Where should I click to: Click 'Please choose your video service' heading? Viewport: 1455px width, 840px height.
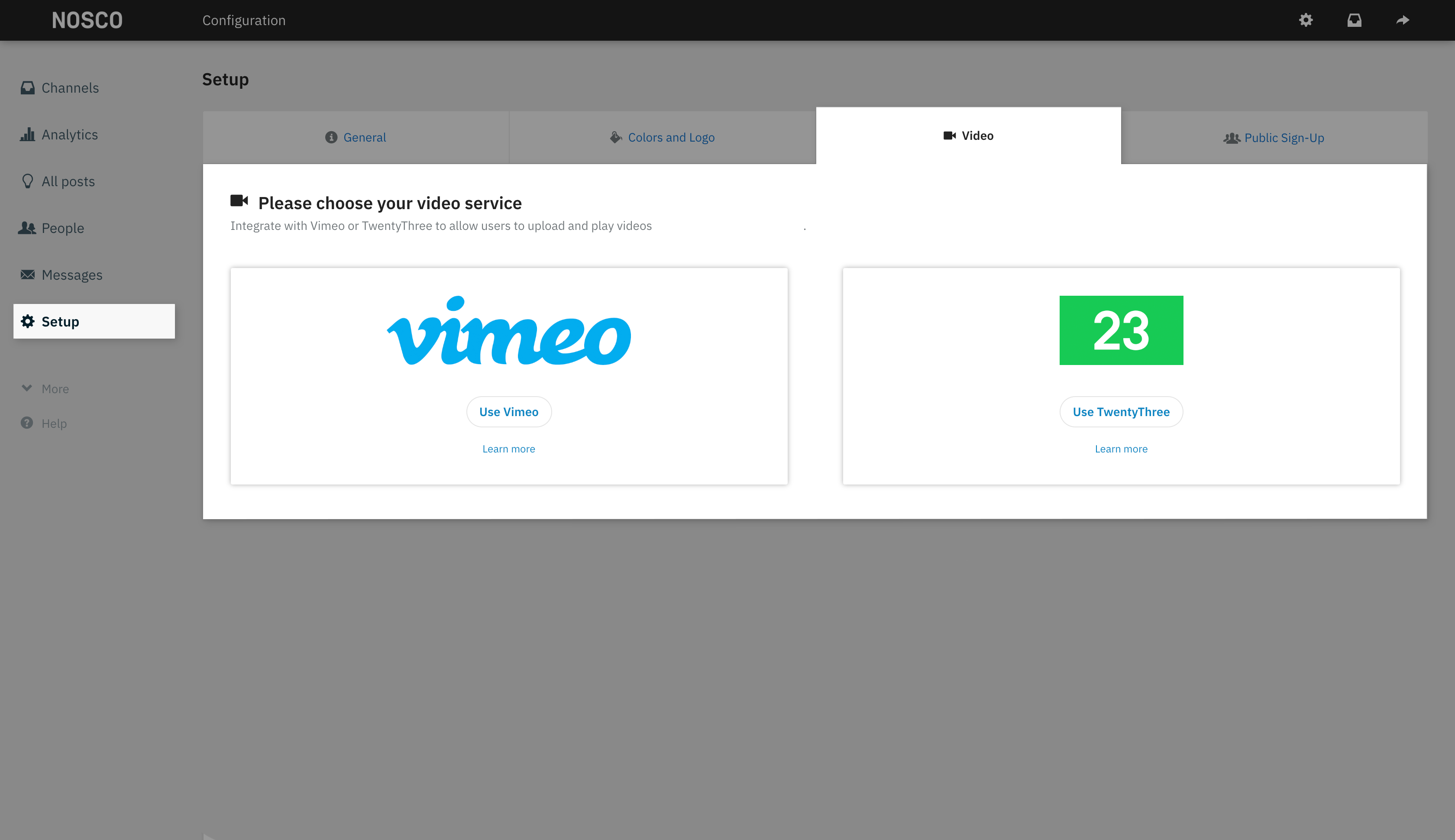(390, 203)
